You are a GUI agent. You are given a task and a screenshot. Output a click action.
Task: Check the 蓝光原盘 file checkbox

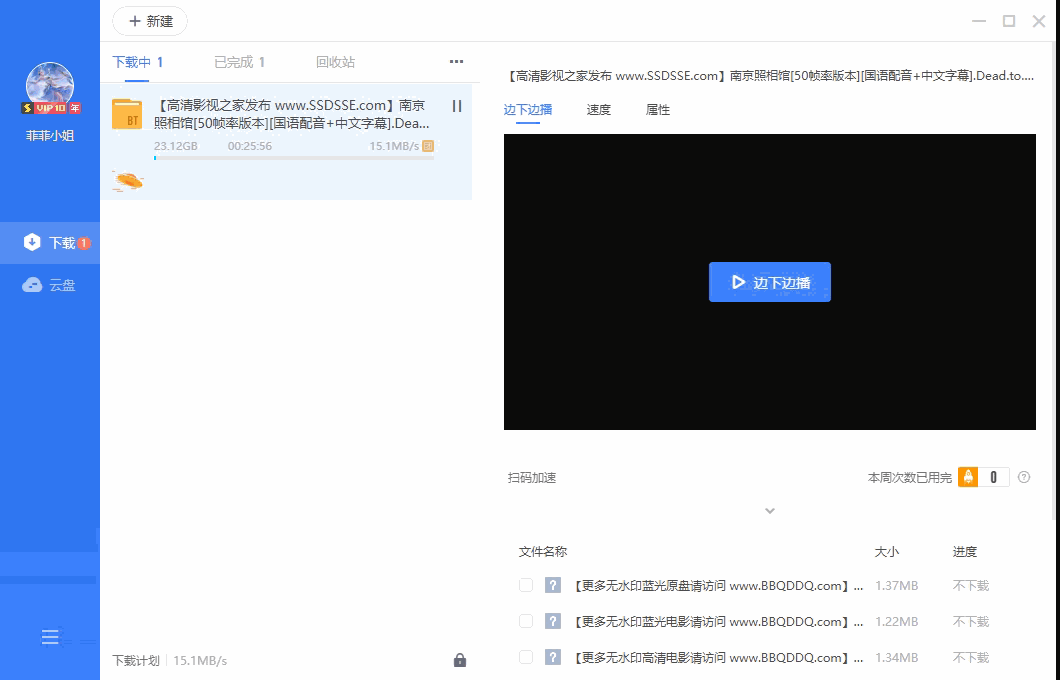coord(526,585)
